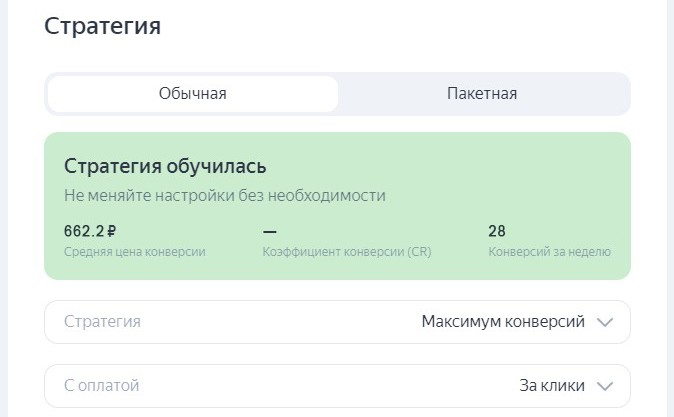Click the 662.2 ₽ average price value

coord(90,231)
